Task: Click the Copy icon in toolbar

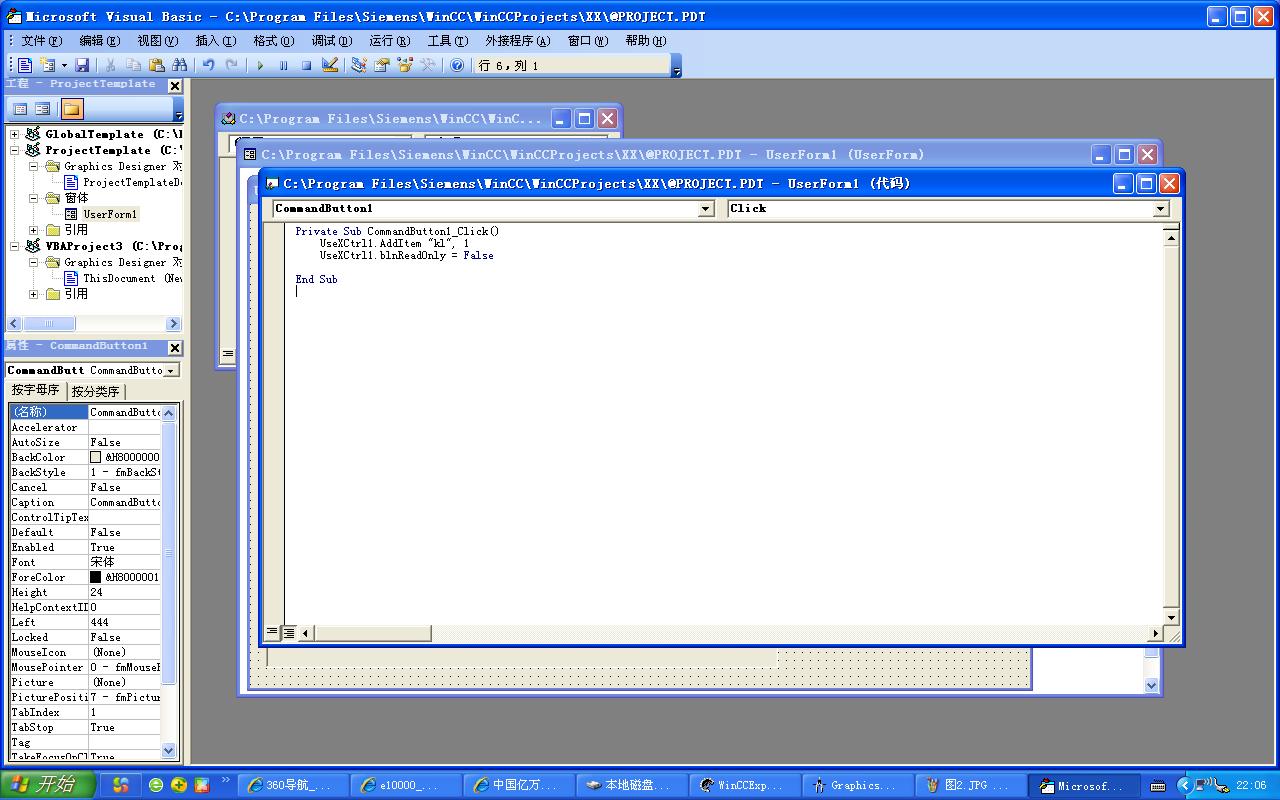Action: (133, 65)
